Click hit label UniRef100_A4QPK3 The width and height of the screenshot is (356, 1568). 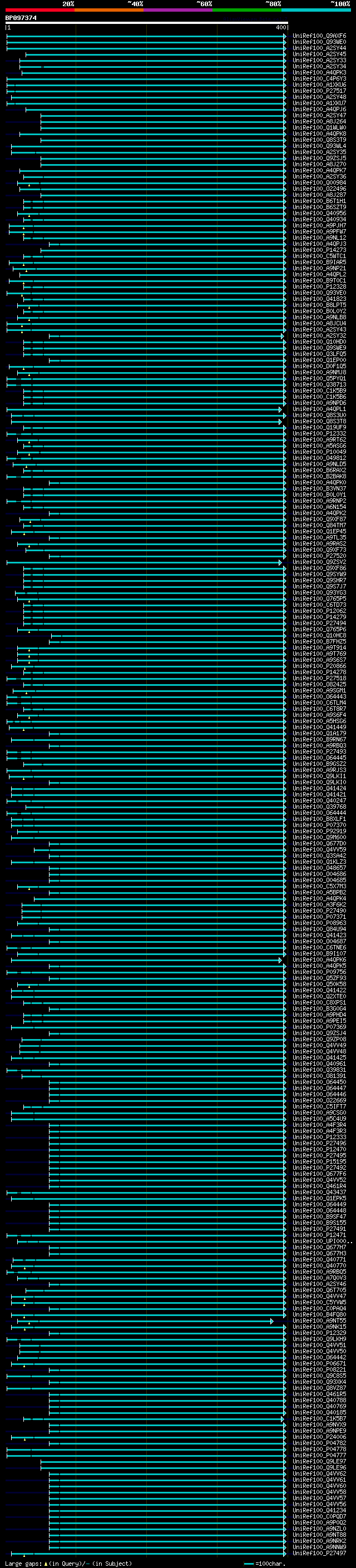(x=319, y=72)
